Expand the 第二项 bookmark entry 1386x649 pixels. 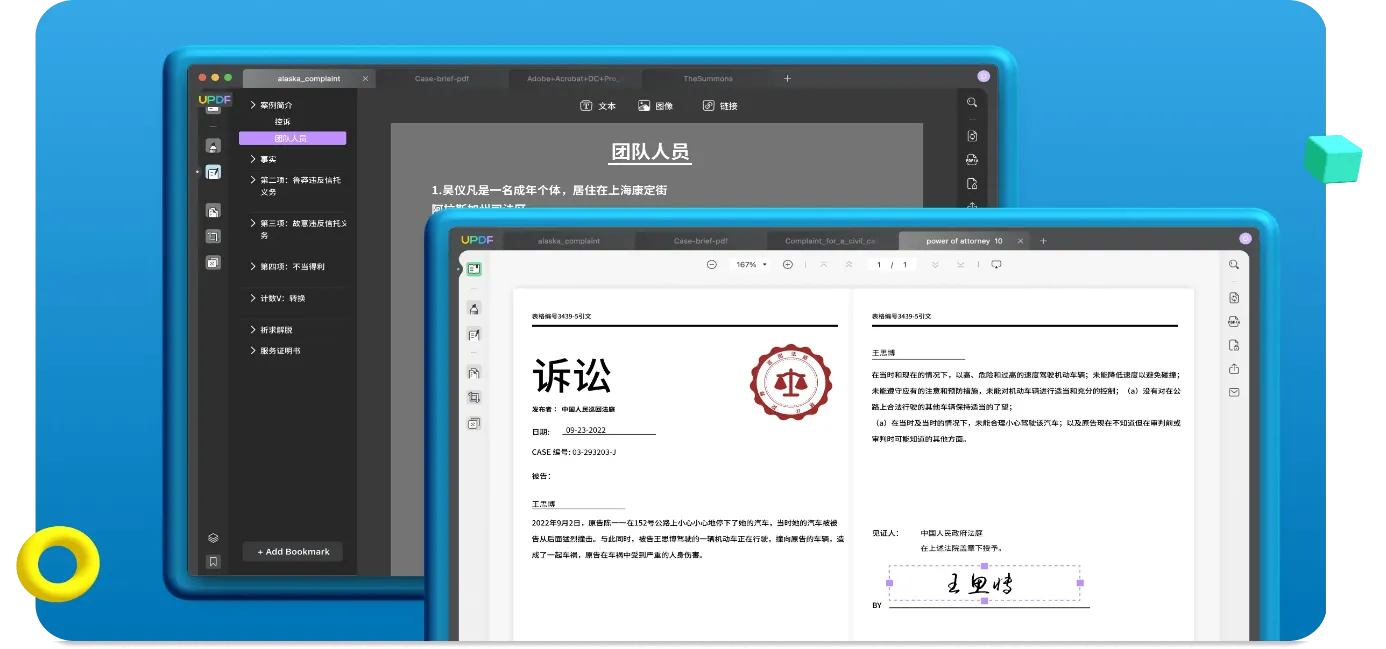click(x=253, y=180)
